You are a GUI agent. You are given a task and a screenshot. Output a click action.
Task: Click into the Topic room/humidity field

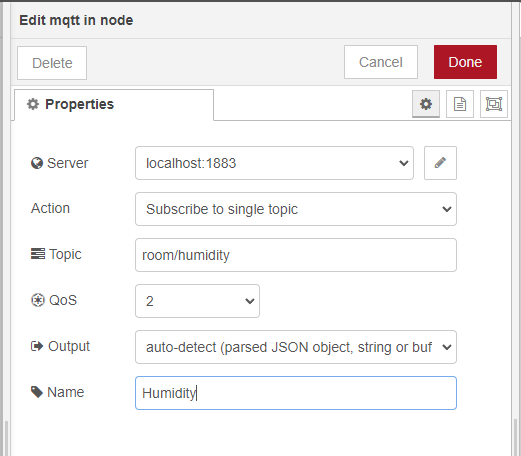click(296, 255)
